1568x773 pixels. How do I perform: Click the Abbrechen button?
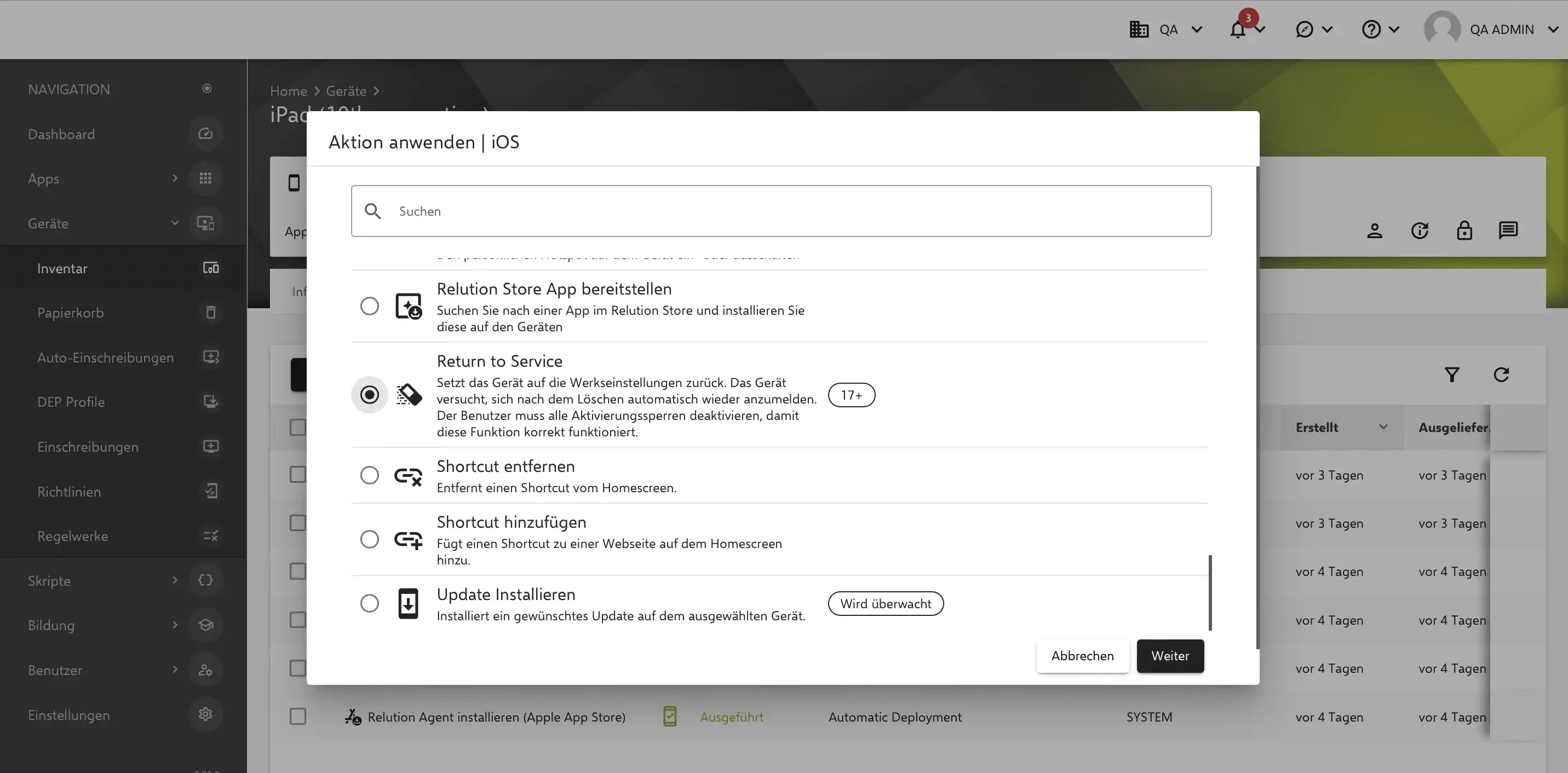pos(1082,656)
